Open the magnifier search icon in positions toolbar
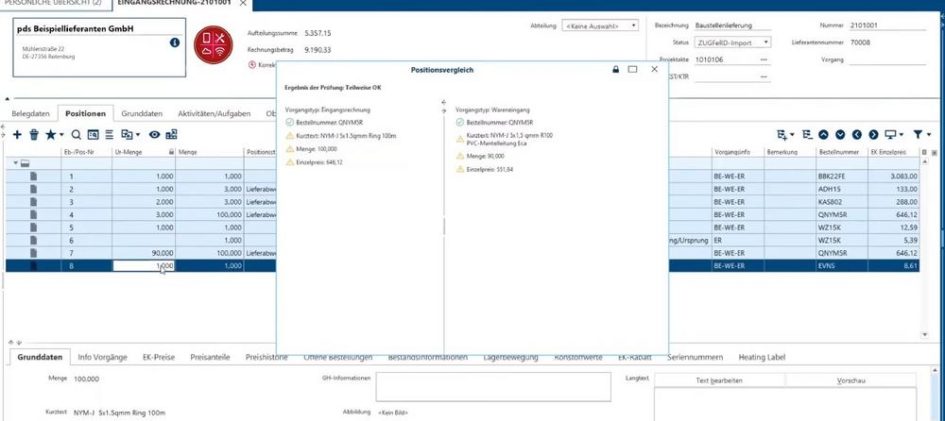 76,135
